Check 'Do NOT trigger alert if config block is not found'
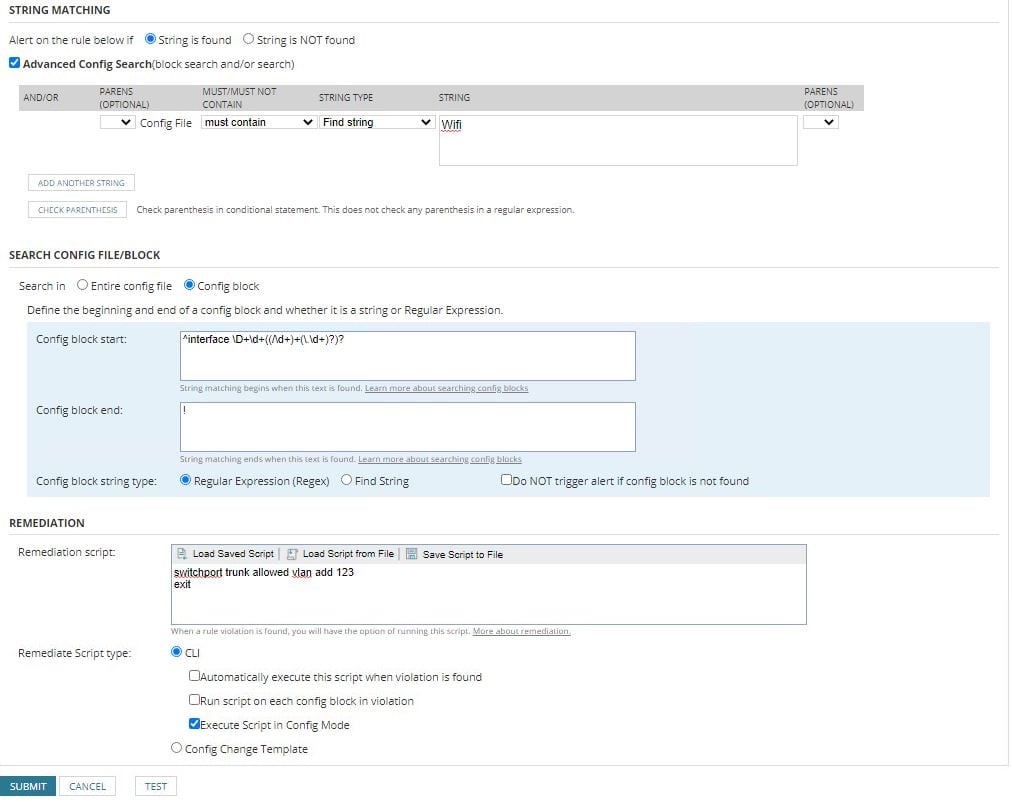The width and height of the screenshot is (1013, 802). coord(506,480)
